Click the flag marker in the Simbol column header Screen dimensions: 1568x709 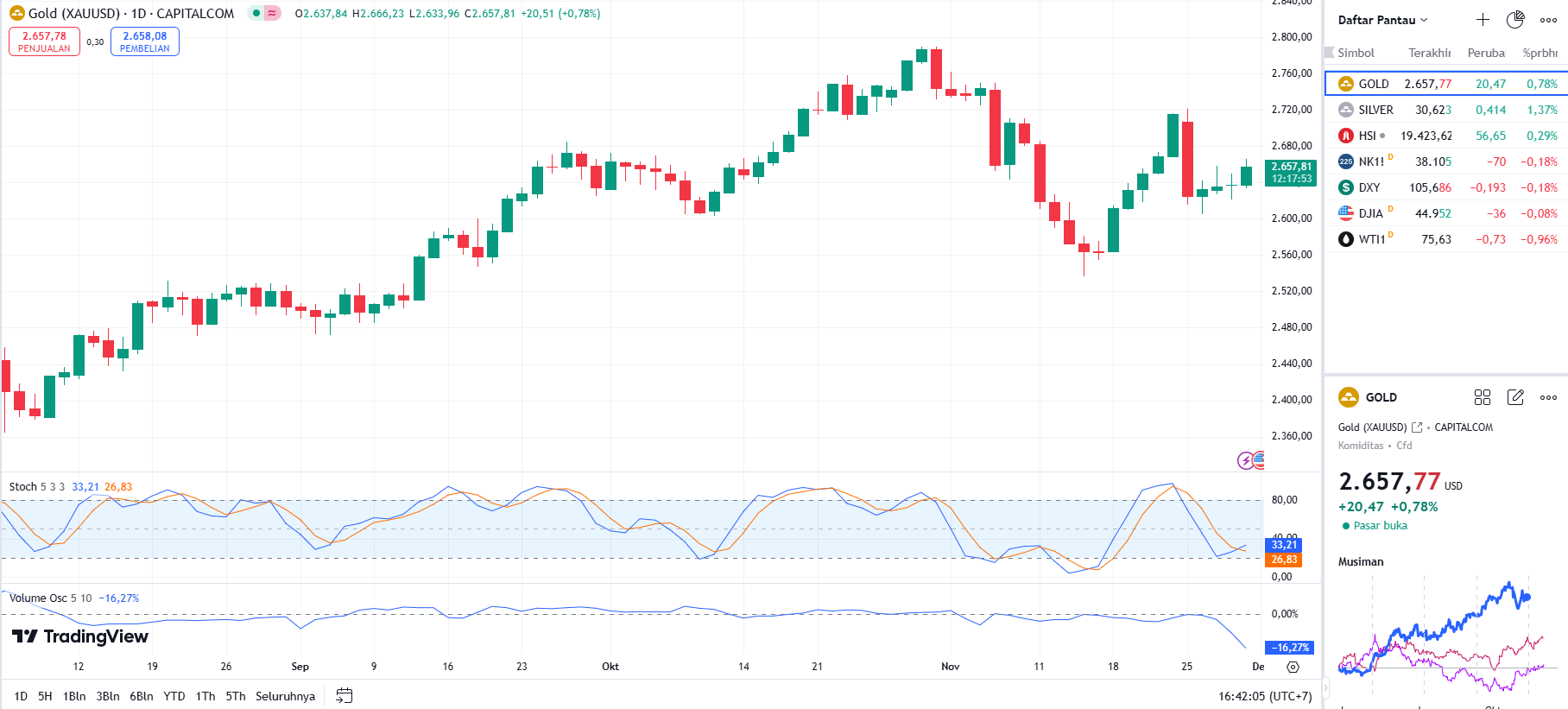[1330, 53]
